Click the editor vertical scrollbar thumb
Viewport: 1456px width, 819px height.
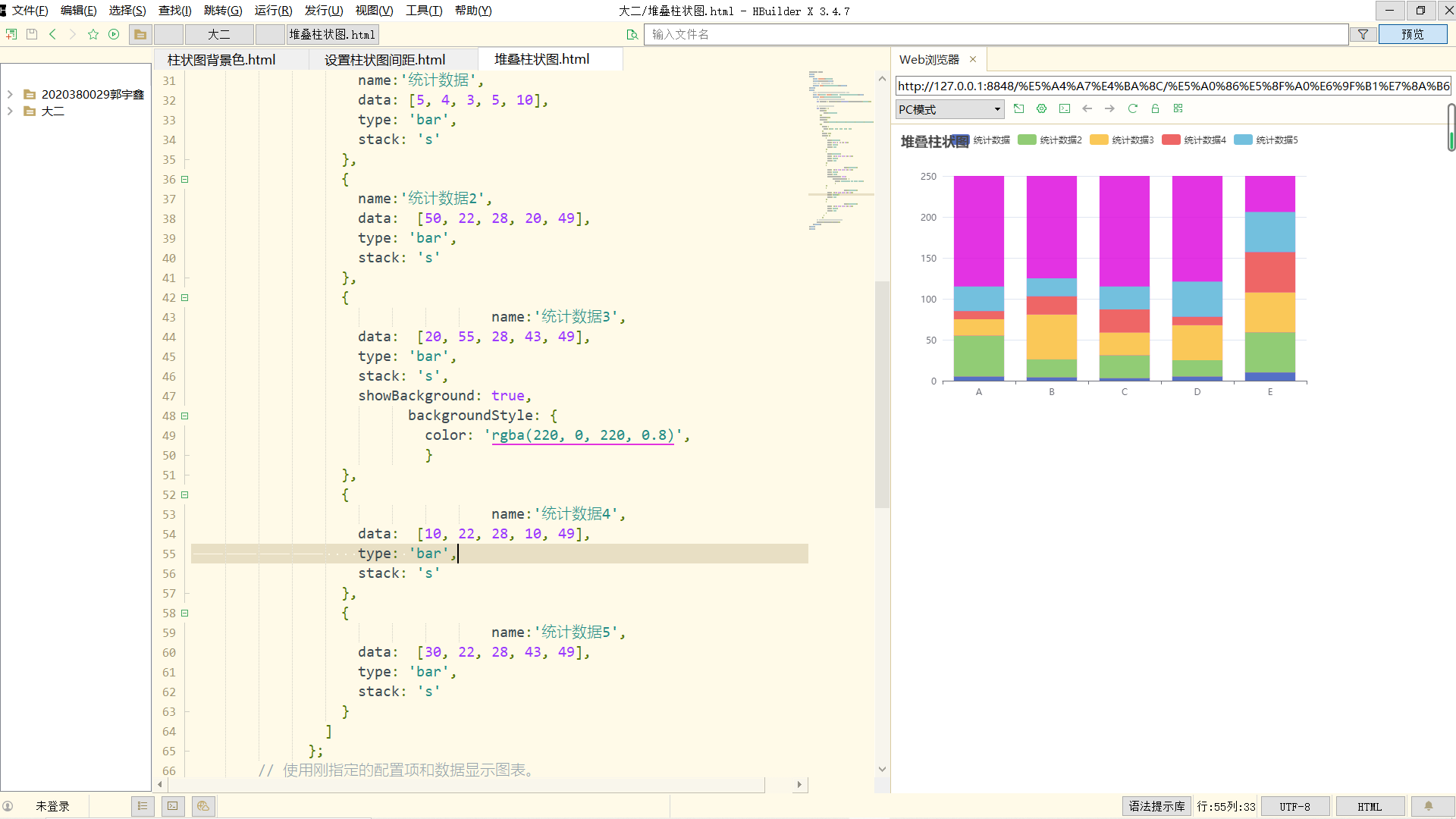pyautogui.click(x=882, y=394)
